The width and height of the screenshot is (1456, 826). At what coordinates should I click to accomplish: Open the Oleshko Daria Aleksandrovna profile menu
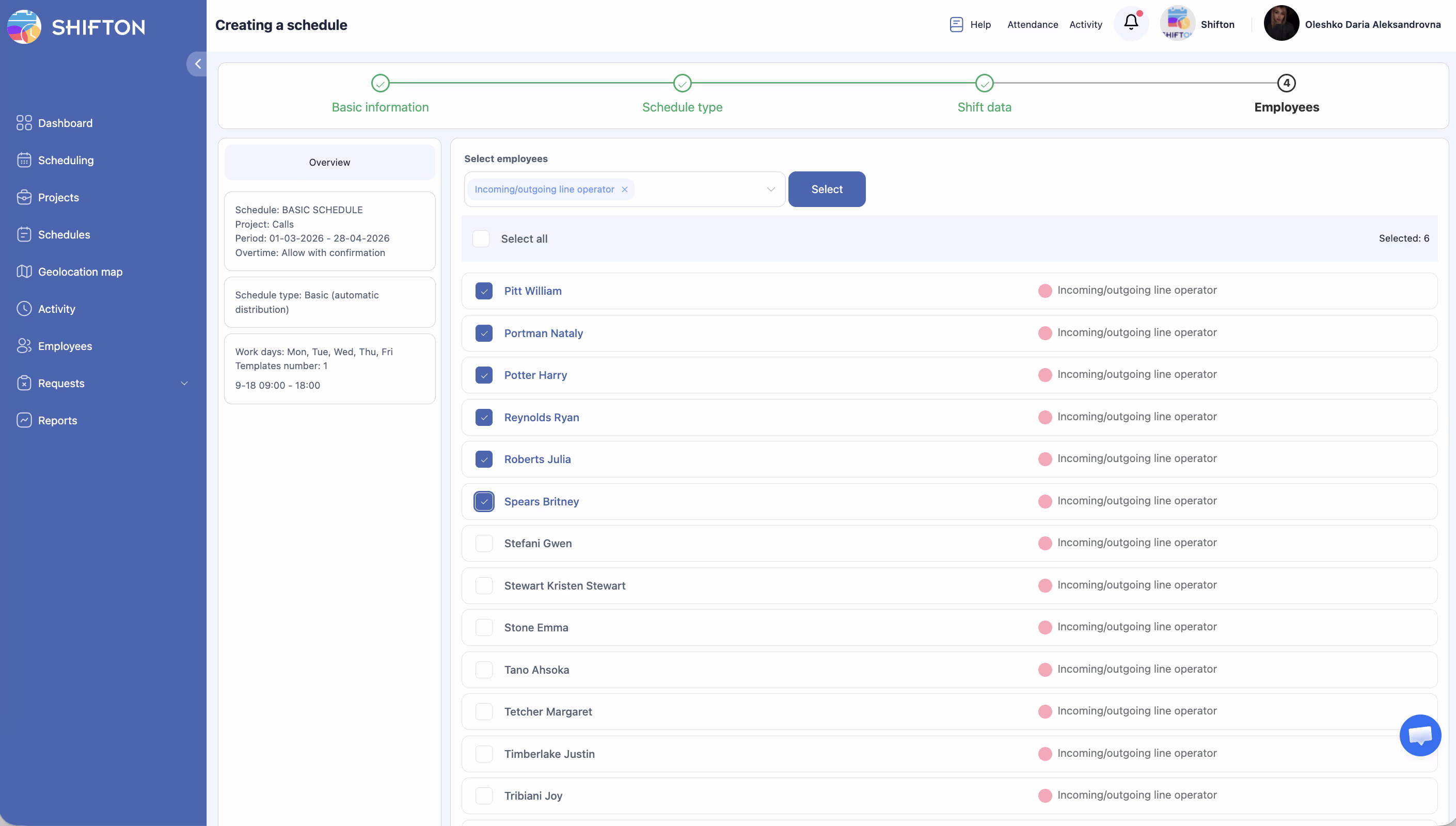pyautogui.click(x=1372, y=24)
